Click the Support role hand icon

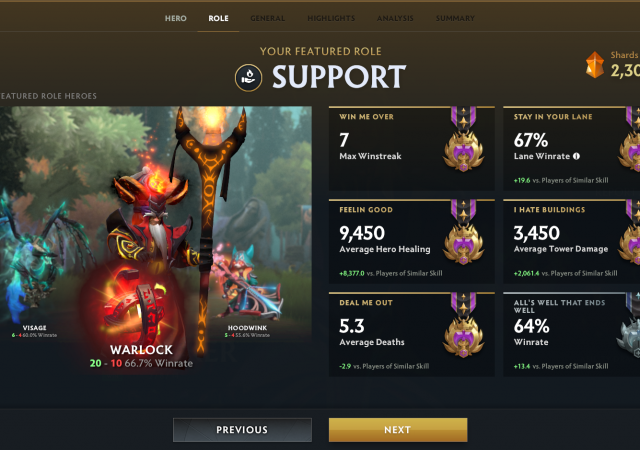249,78
